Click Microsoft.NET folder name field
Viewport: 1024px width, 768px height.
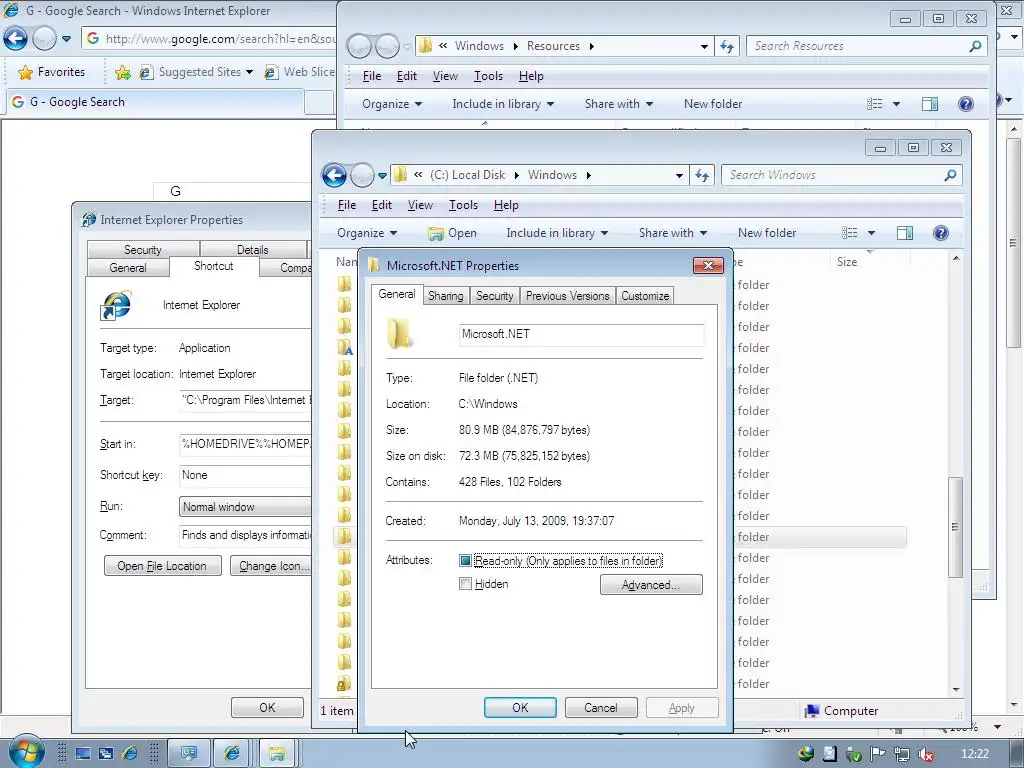click(x=581, y=334)
